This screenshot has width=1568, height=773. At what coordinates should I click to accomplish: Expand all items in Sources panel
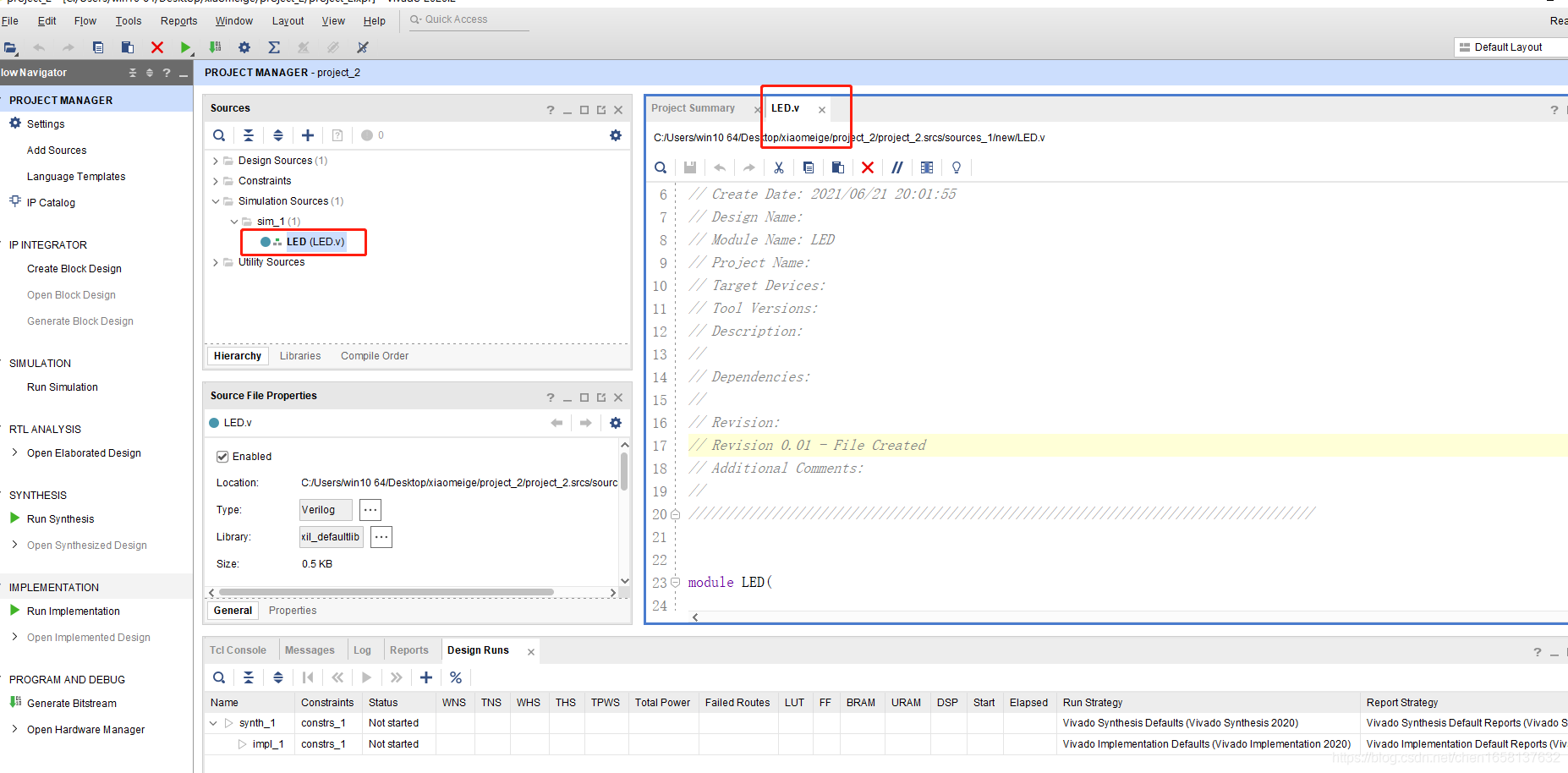[x=278, y=135]
